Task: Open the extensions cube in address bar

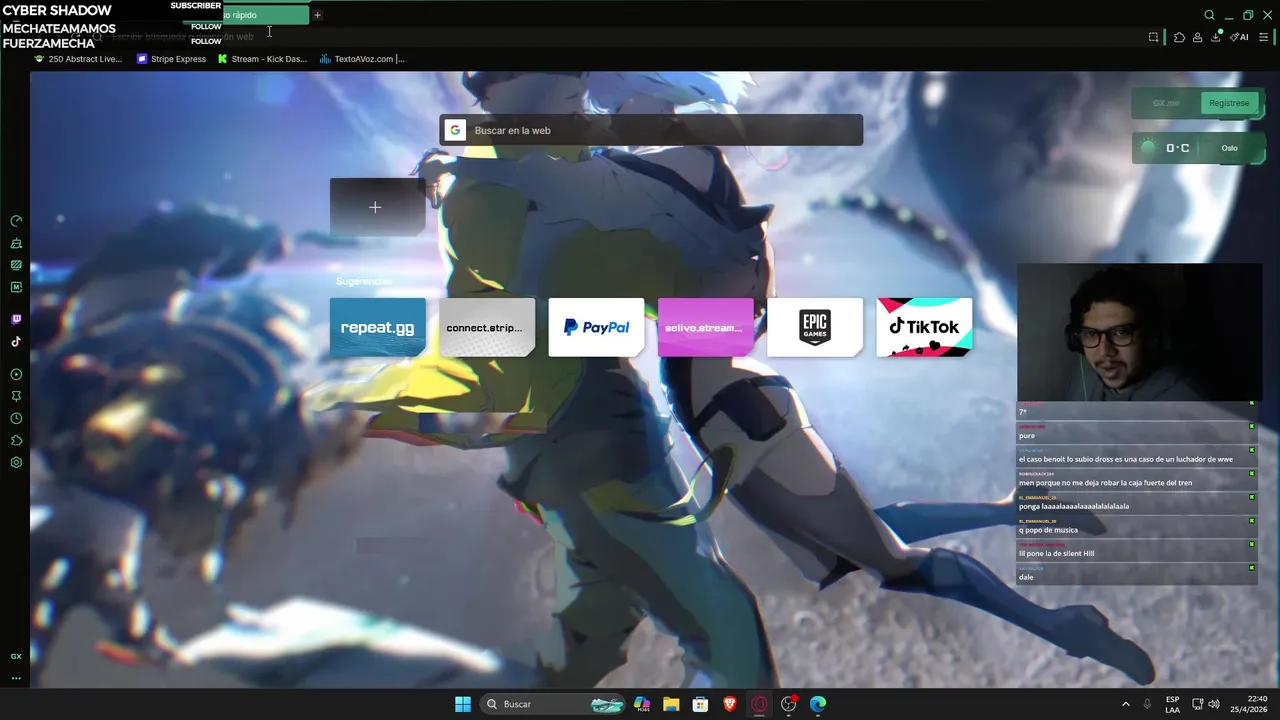Action: (1179, 37)
